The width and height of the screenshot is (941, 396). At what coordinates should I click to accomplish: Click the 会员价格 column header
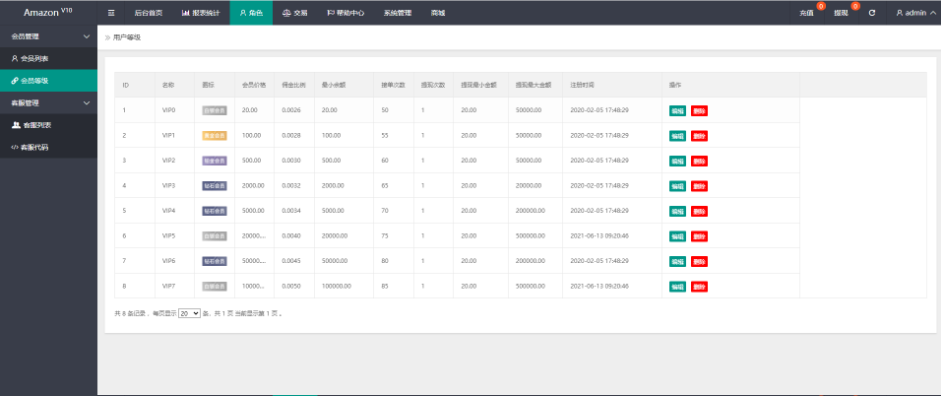[254, 85]
